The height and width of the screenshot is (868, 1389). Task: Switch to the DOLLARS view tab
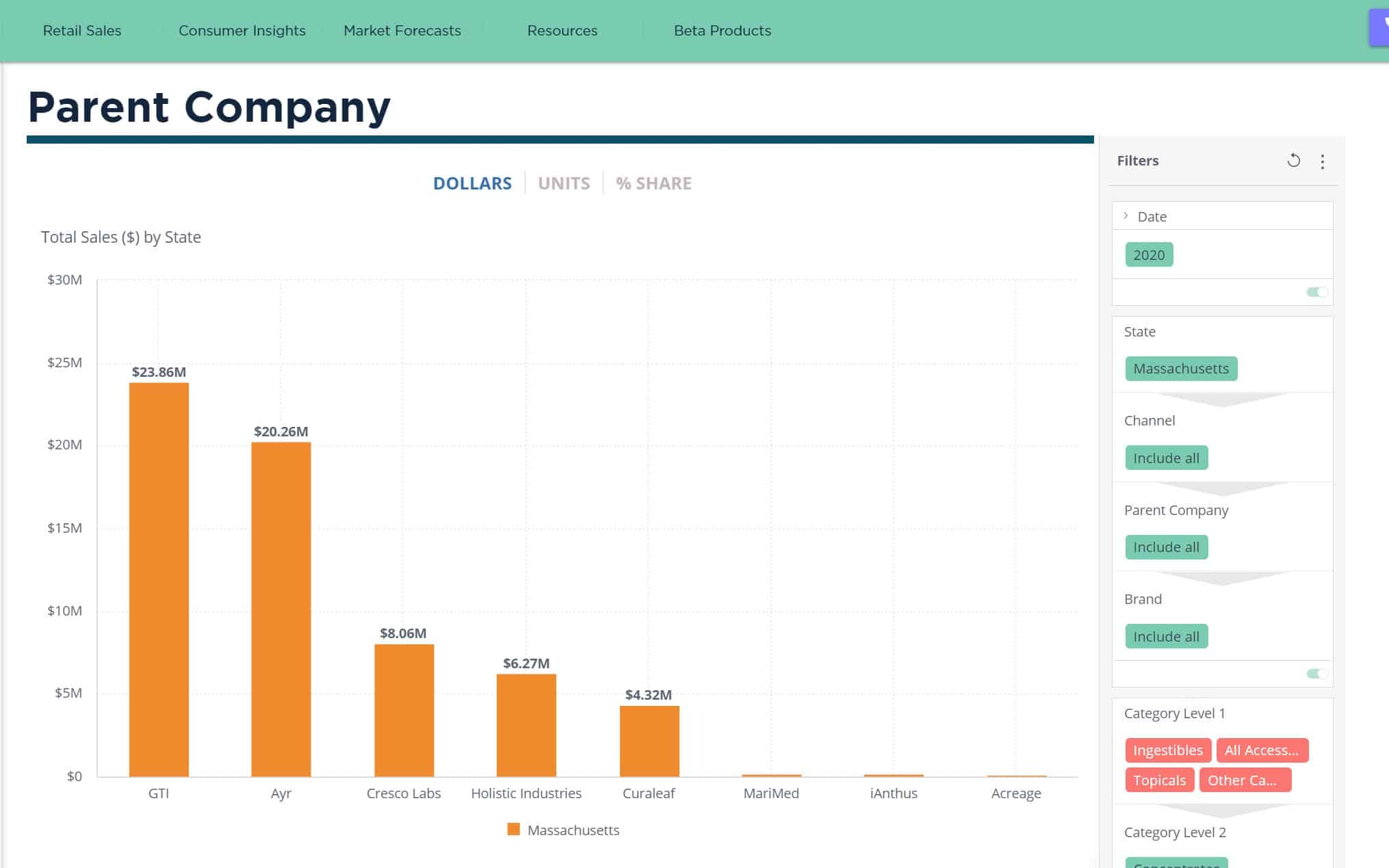click(x=472, y=183)
